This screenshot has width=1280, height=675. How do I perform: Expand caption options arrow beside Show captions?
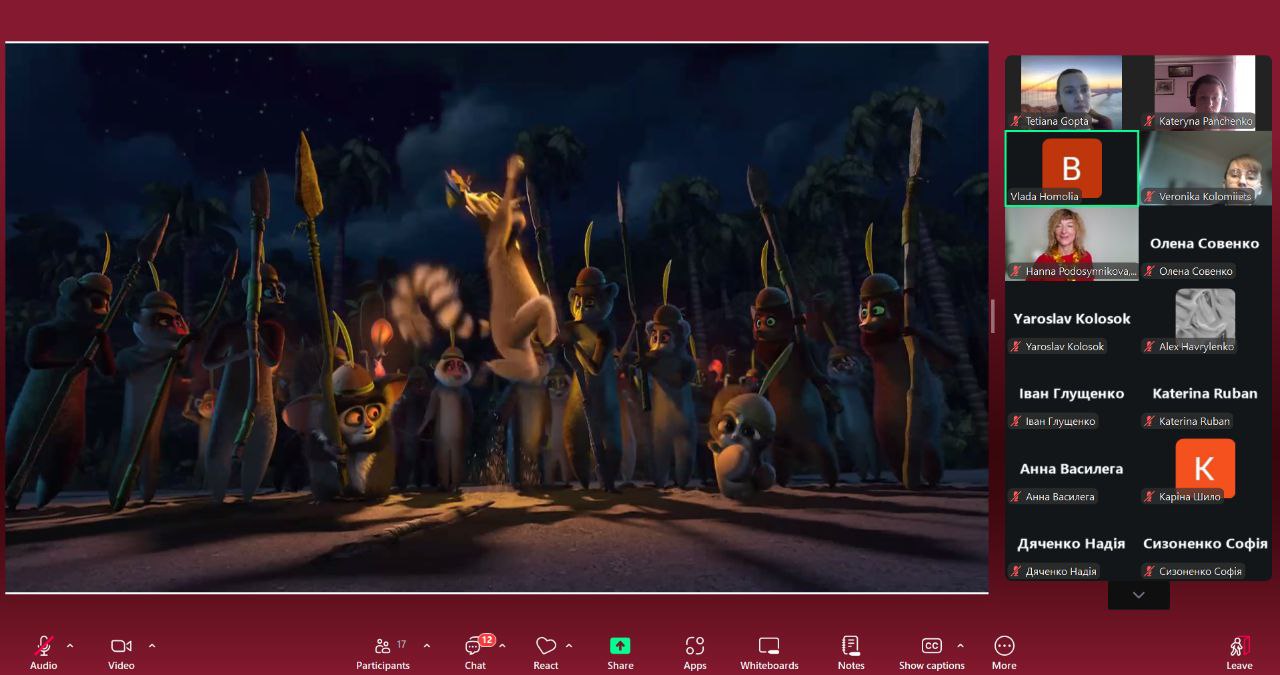click(961, 646)
